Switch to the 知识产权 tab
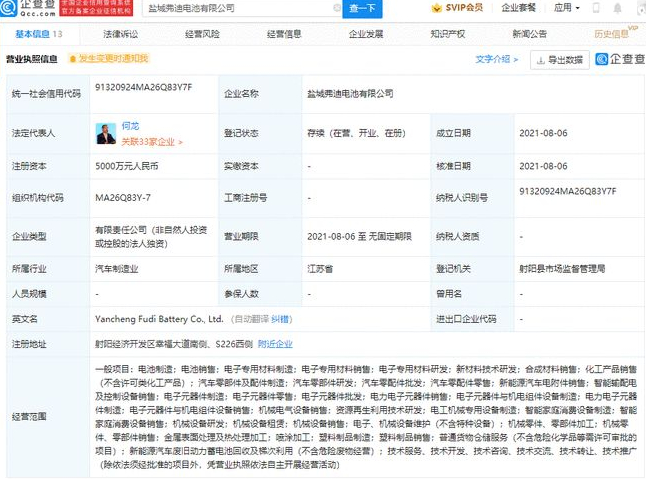Viewport: 646px width, 479px height. click(448, 34)
